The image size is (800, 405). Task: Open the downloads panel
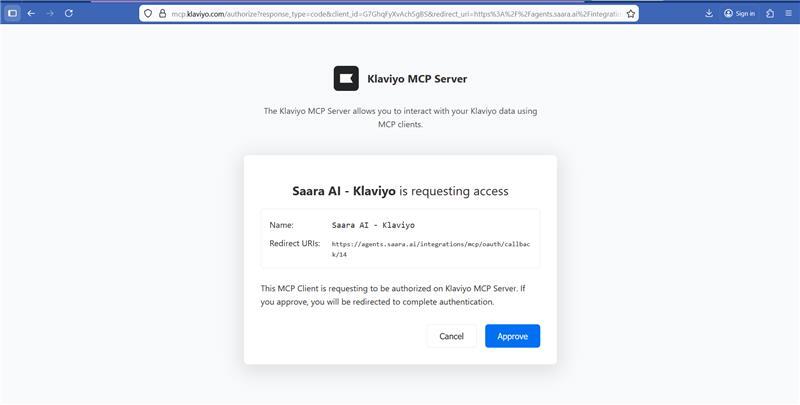click(x=709, y=13)
